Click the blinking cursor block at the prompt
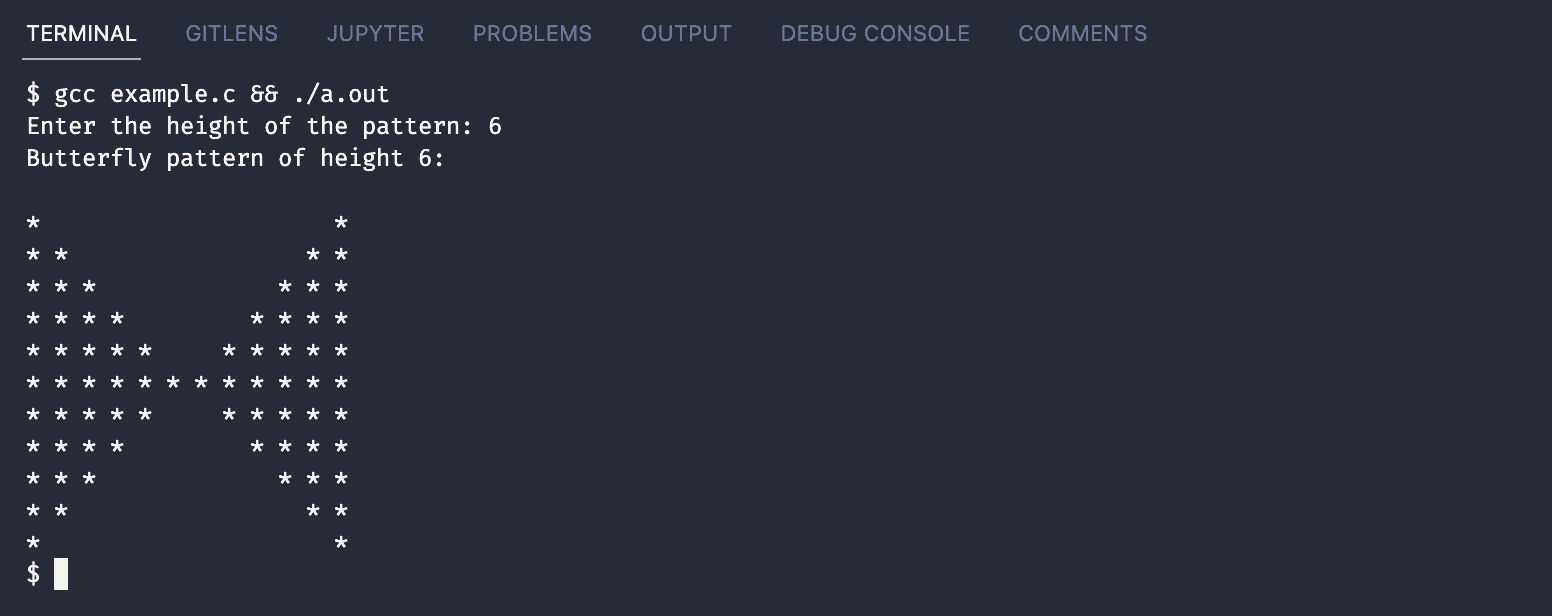Viewport: 1552px width, 616px height. click(61, 574)
